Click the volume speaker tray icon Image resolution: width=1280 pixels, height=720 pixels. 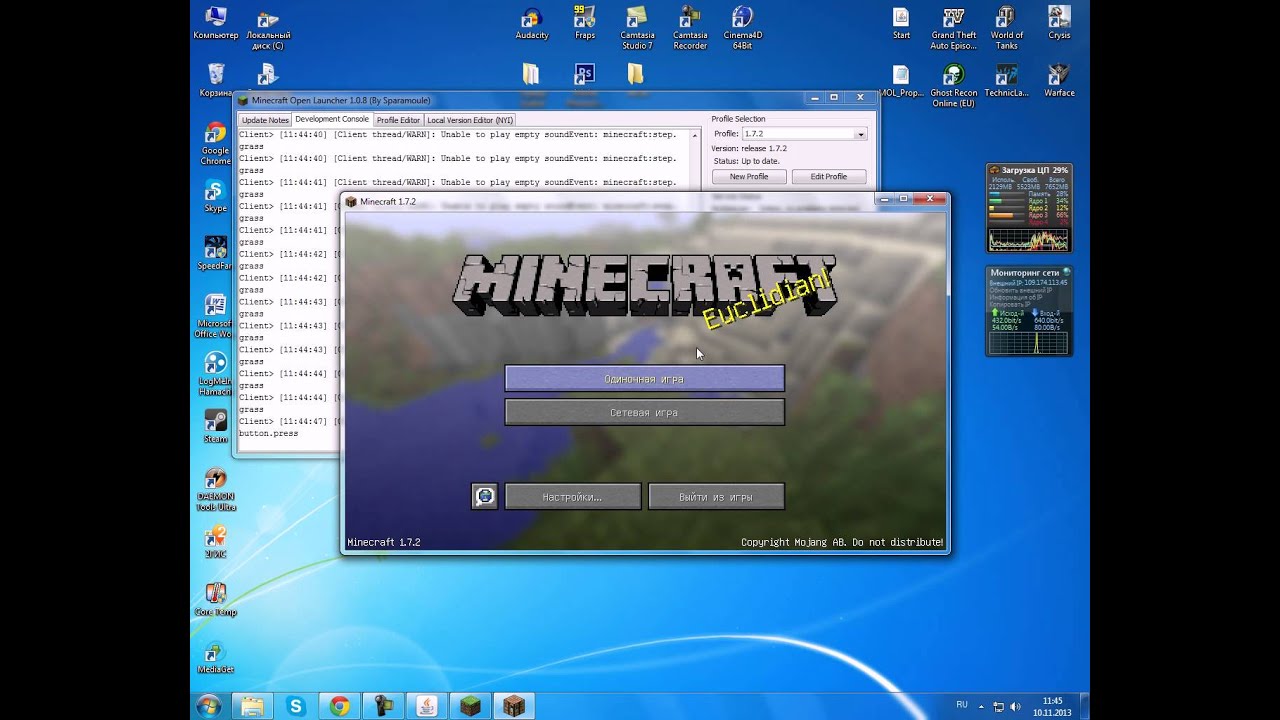click(x=1017, y=706)
